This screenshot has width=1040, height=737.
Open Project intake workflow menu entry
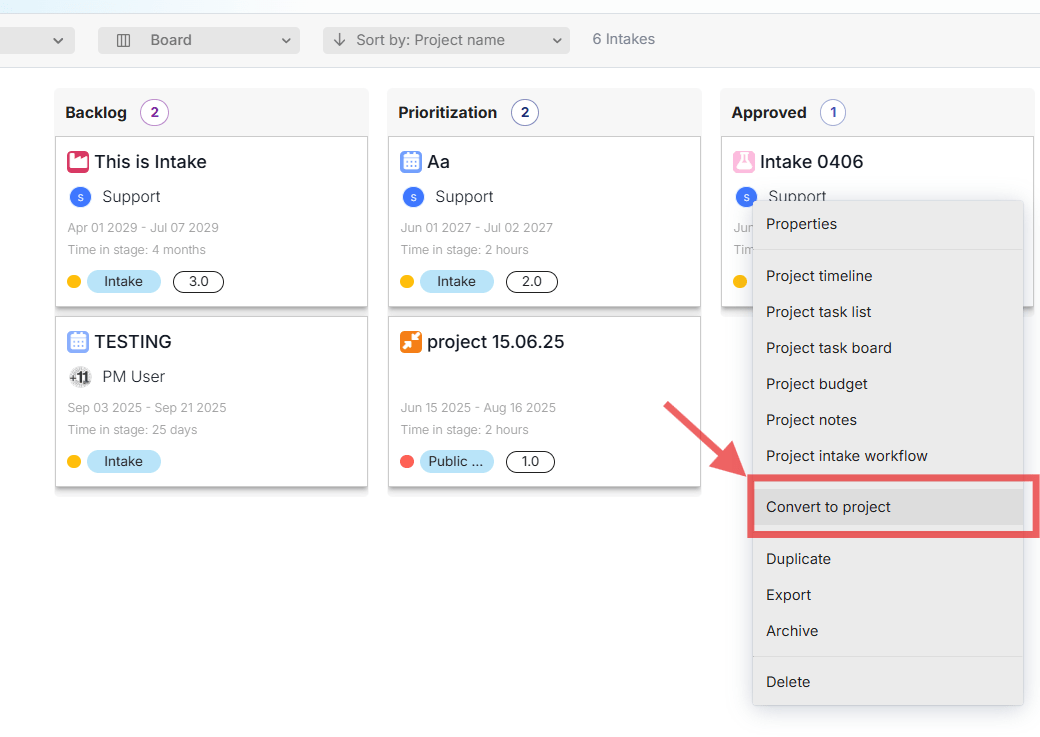click(846, 456)
